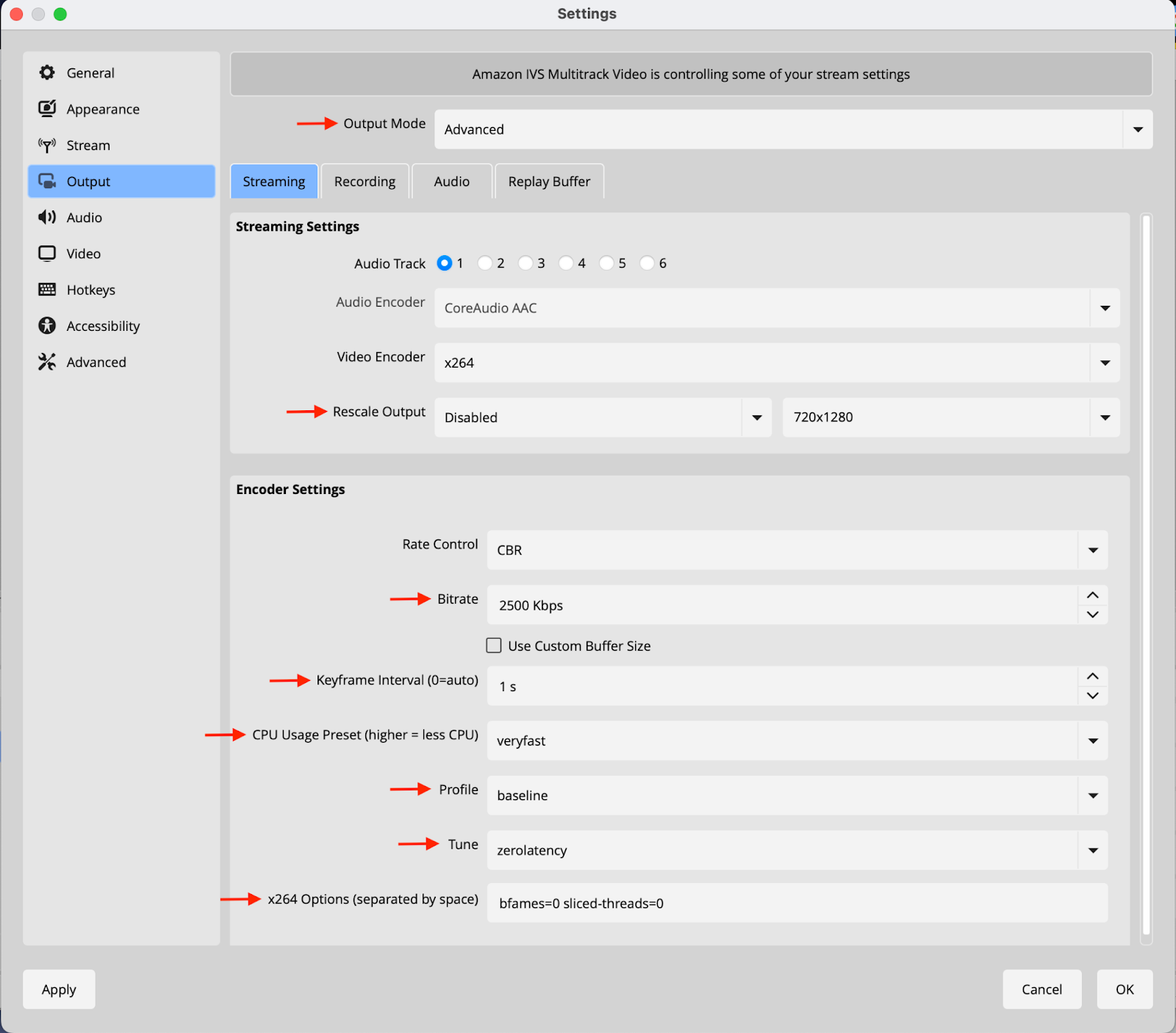Click the General gear icon in sidebar
Image resolution: width=1176 pixels, height=1033 pixels.
[x=47, y=73]
